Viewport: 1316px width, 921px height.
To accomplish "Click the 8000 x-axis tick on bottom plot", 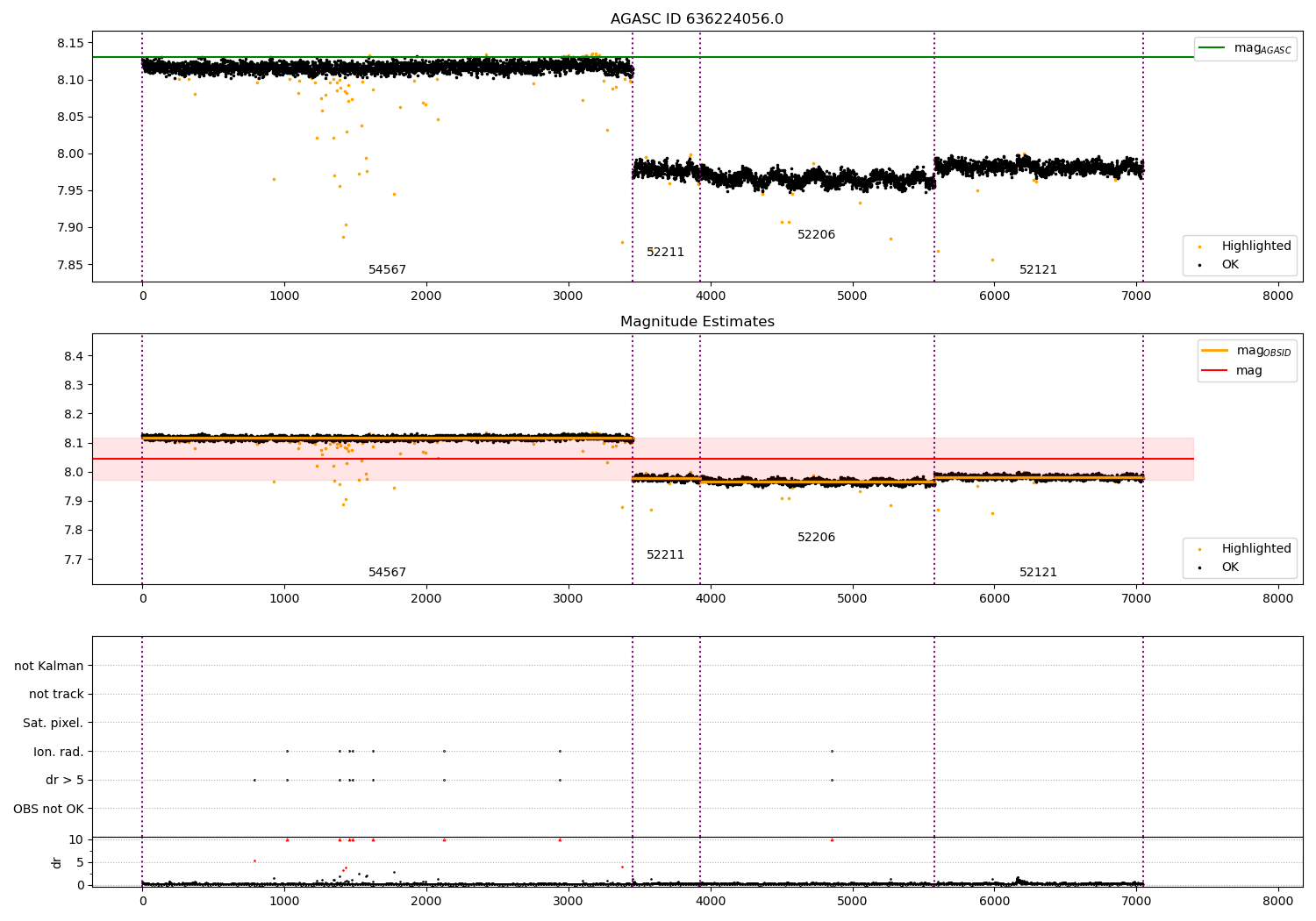I will [x=1278, y=902].
